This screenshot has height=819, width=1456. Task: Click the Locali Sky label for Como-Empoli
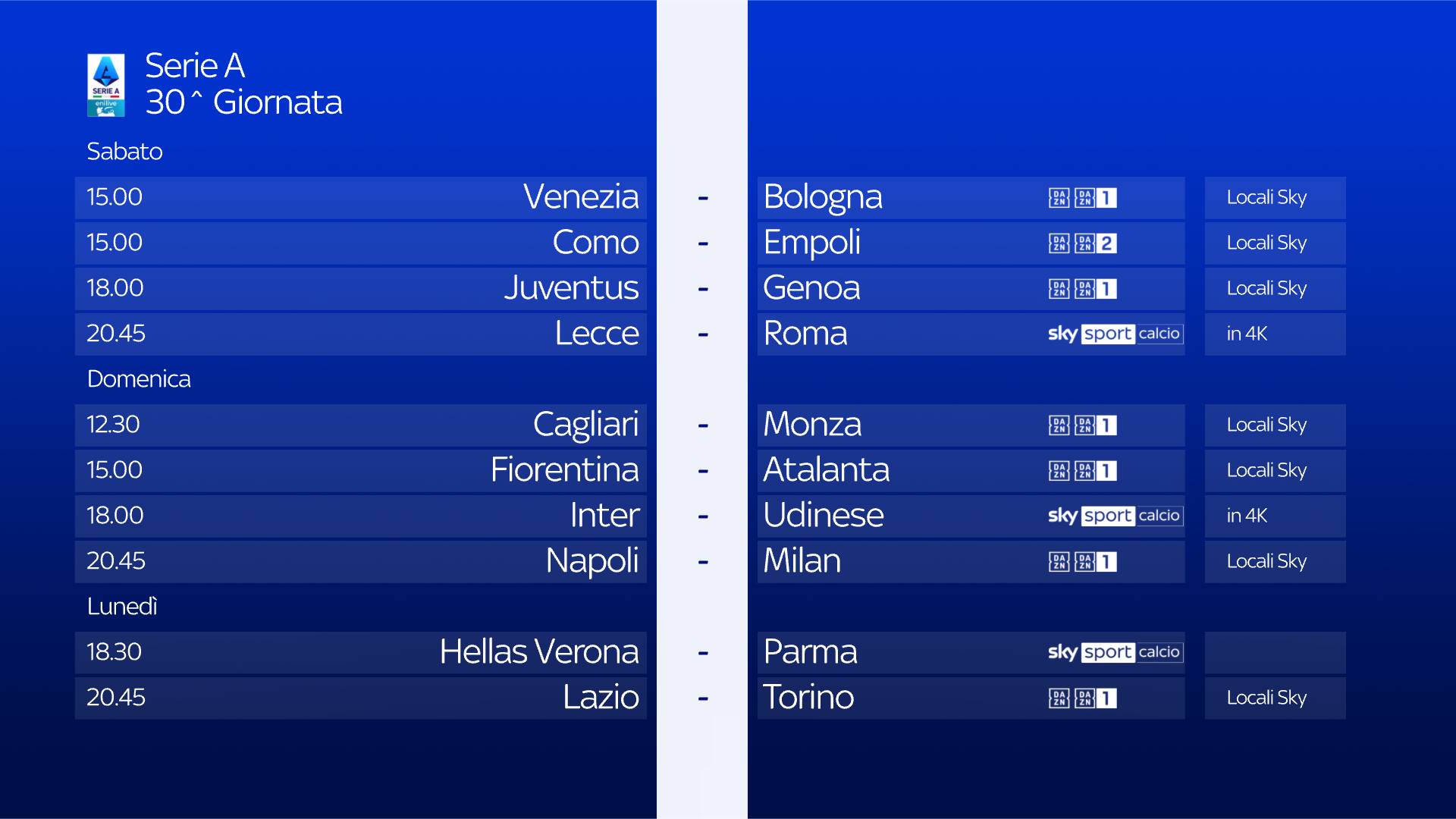(x=1266, y=243)
